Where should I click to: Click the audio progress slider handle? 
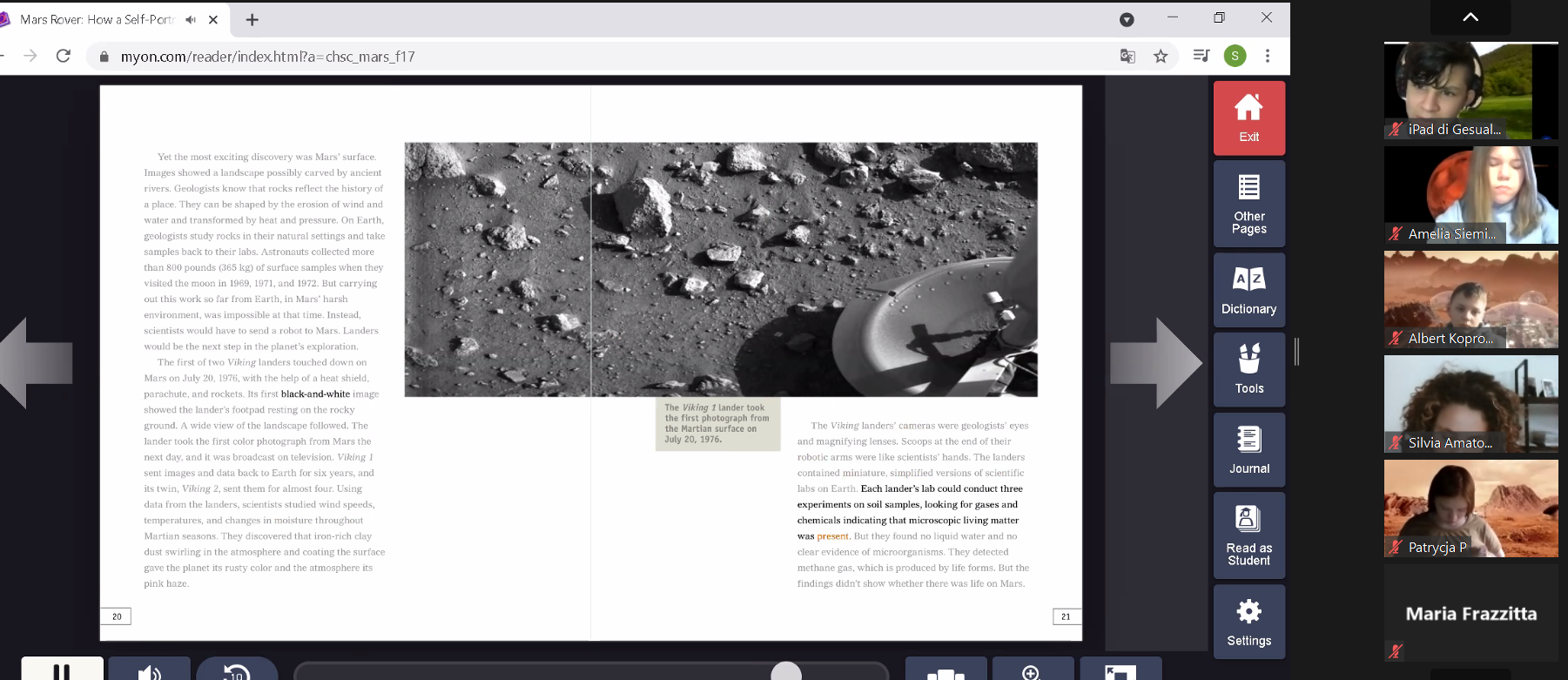point(786,671)
